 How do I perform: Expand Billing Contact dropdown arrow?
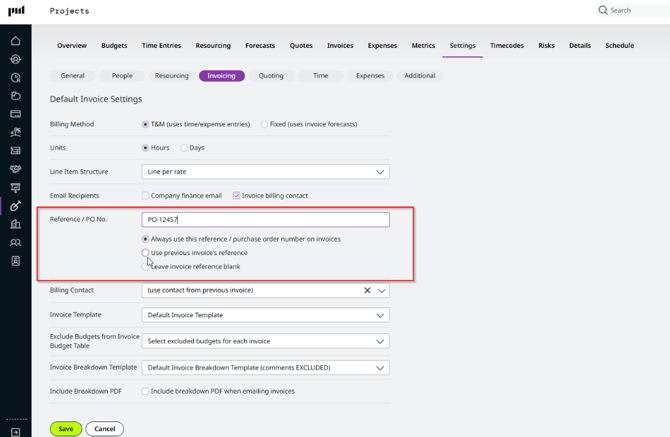[x=382, y=290]
